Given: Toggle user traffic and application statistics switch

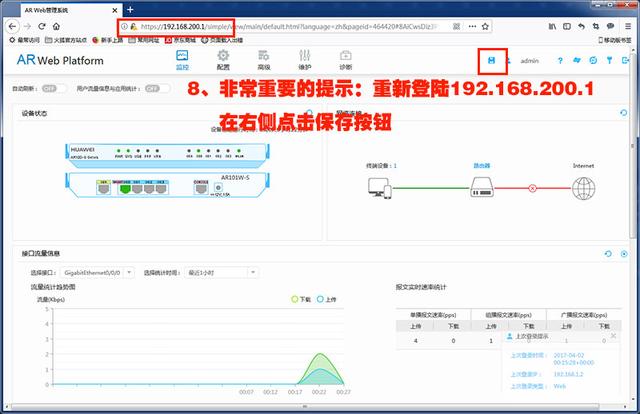Looking at the screenshot, I should tap(158, 88).
